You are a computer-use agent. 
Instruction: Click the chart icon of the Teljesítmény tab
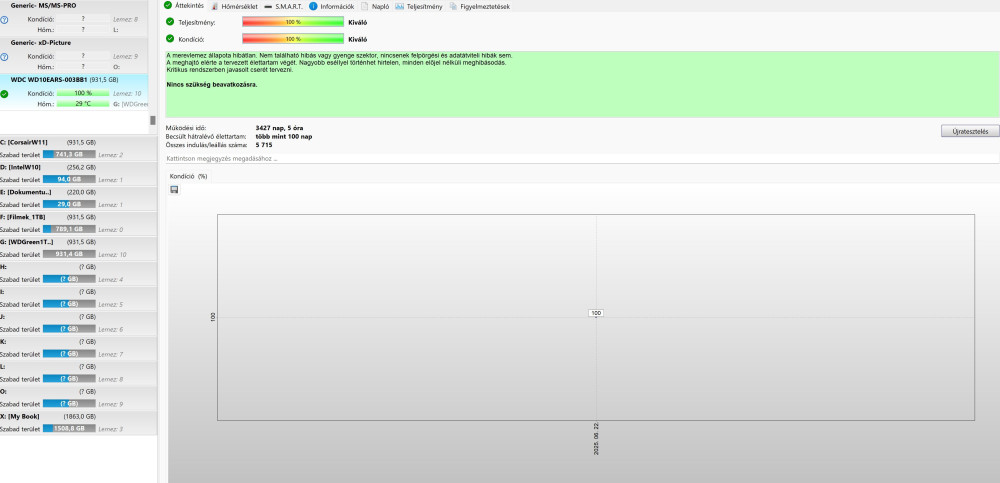[x=399, y=6]
